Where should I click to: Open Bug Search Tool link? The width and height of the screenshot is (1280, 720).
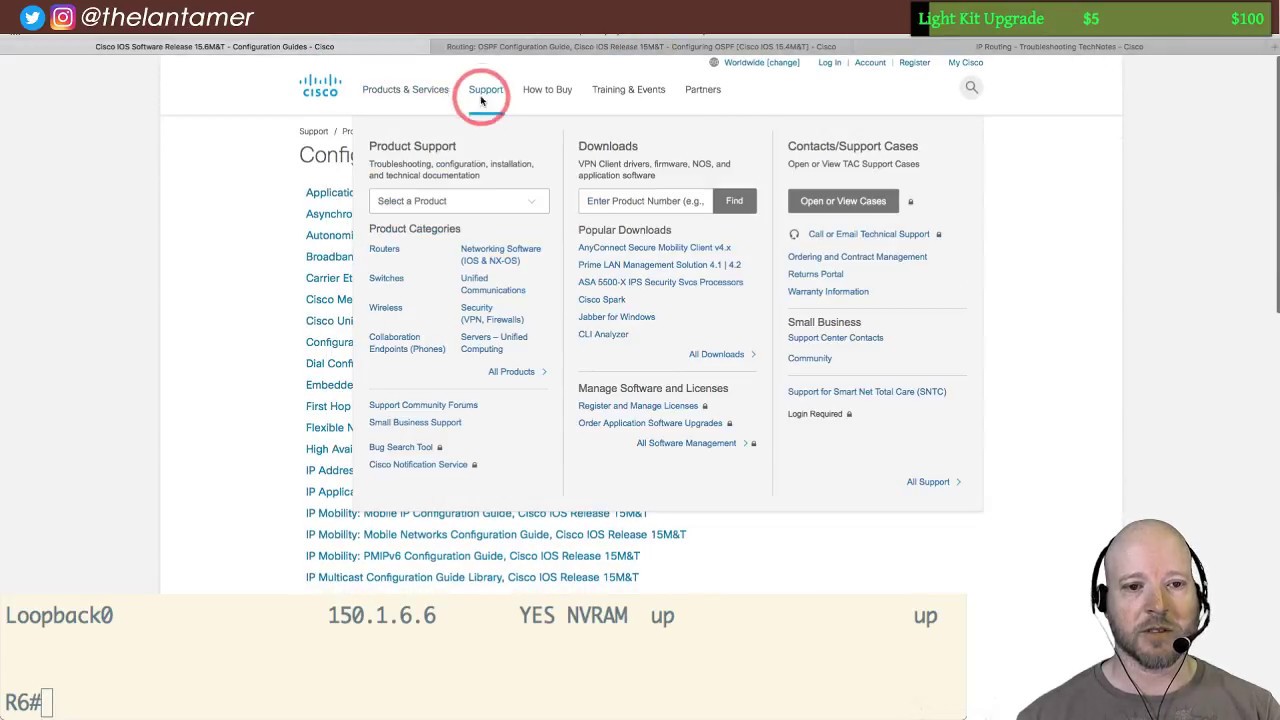coord(401,447)
